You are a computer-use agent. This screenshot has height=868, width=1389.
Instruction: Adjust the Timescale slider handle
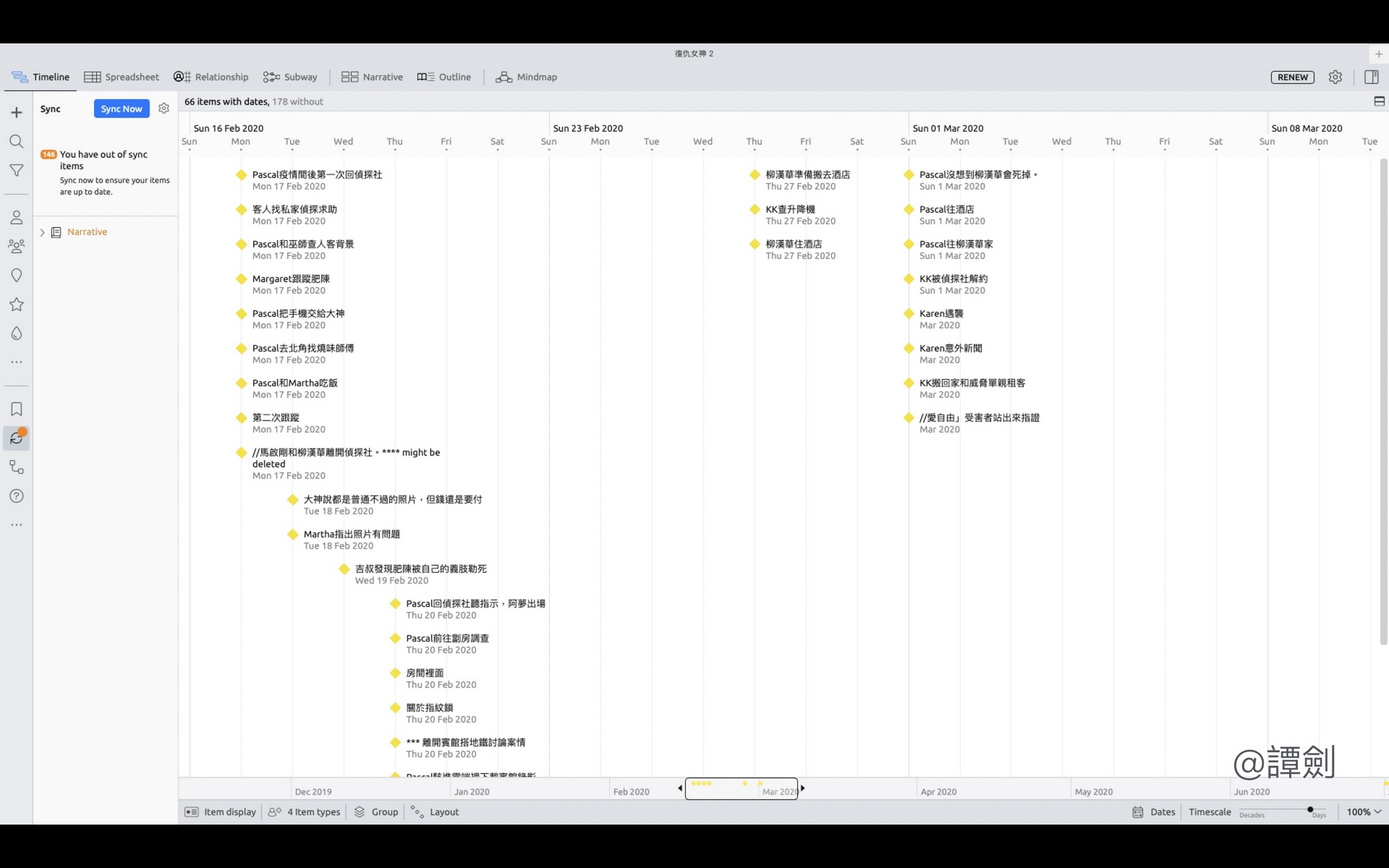1310,809
